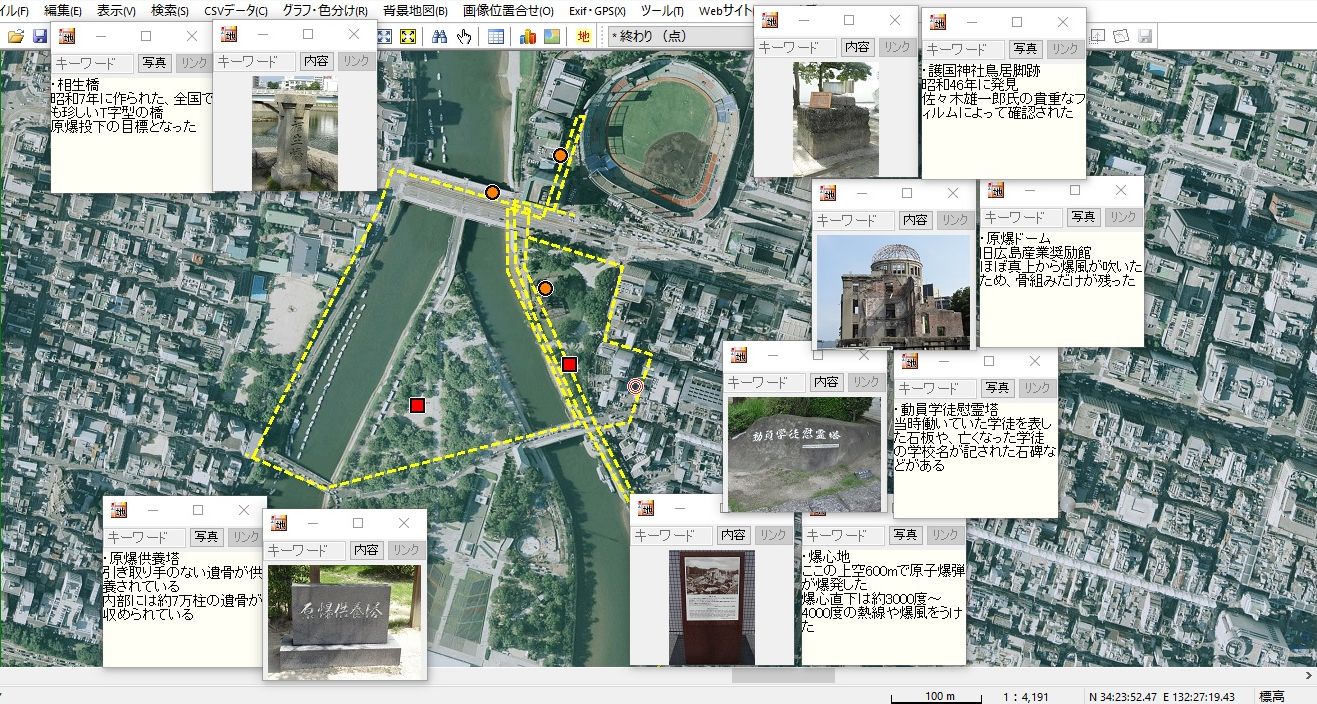The width and height of the screenshot is (1317, 704).
Task: Open the attribute table grid icon
Action: pos(496,36)
